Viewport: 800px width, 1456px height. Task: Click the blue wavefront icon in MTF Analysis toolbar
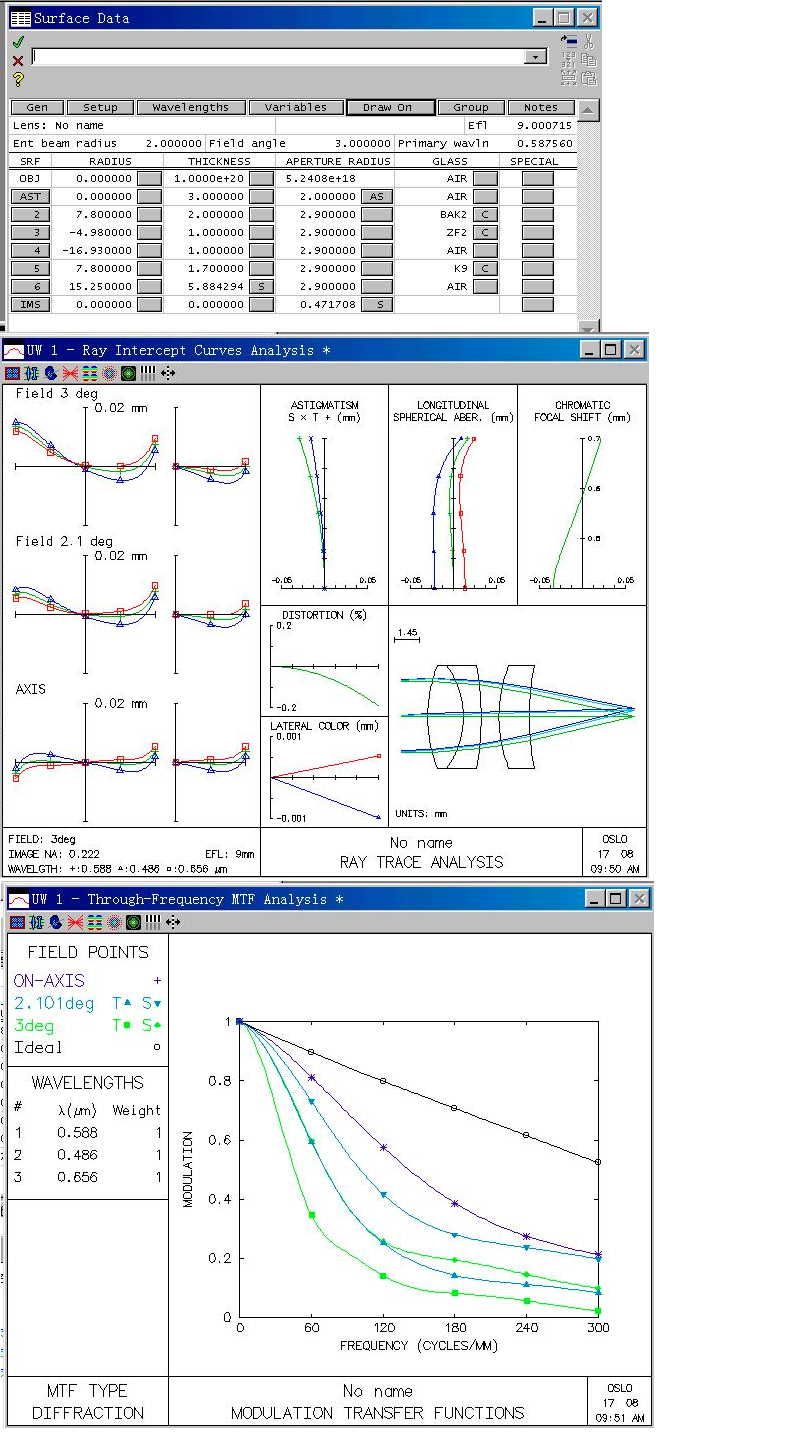click(x=55, y=922)
